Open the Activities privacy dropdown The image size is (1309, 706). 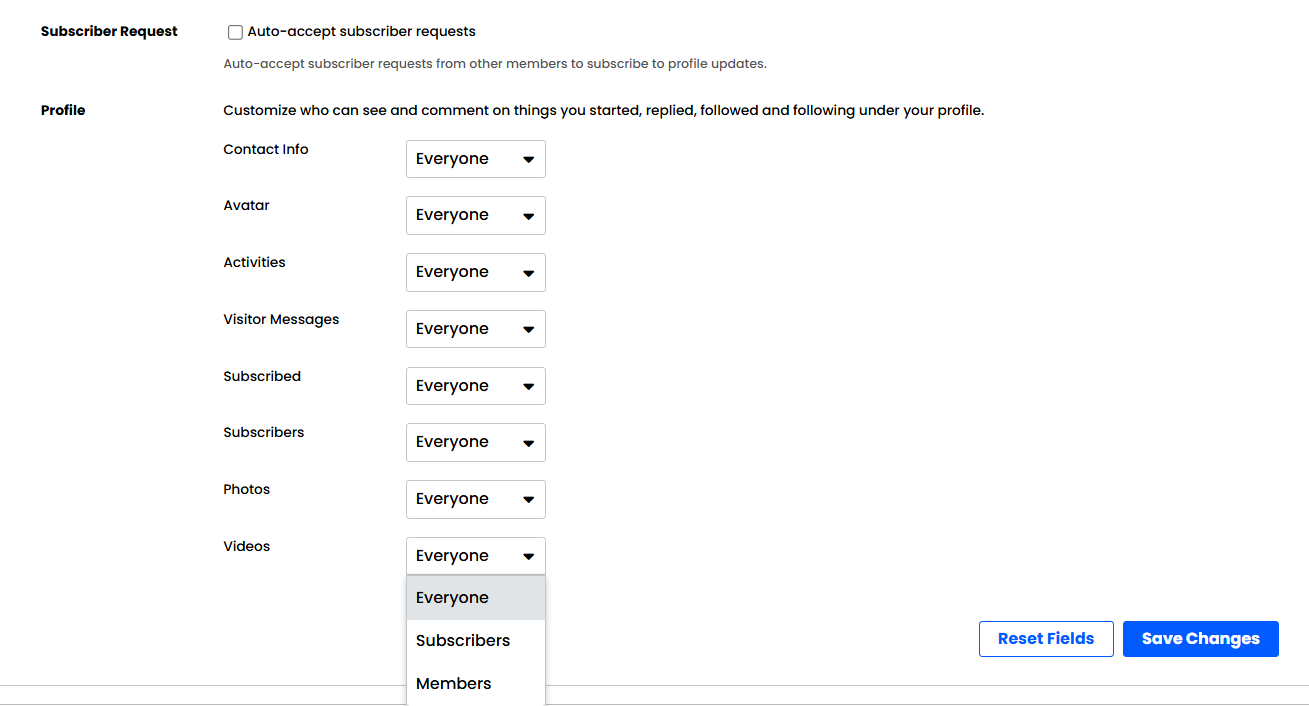476,272
